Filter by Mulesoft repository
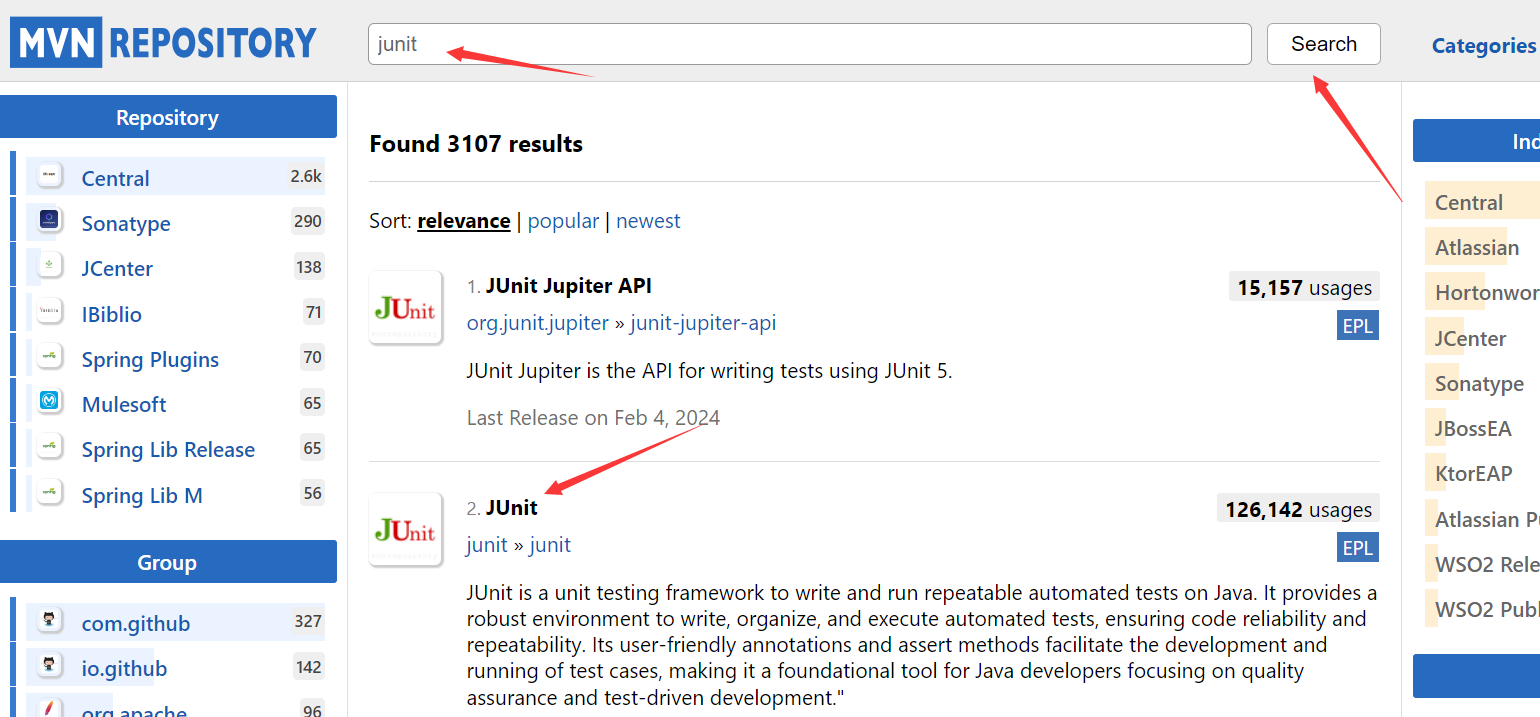This screenshot has height=717, width=1540. click(124, 404)
